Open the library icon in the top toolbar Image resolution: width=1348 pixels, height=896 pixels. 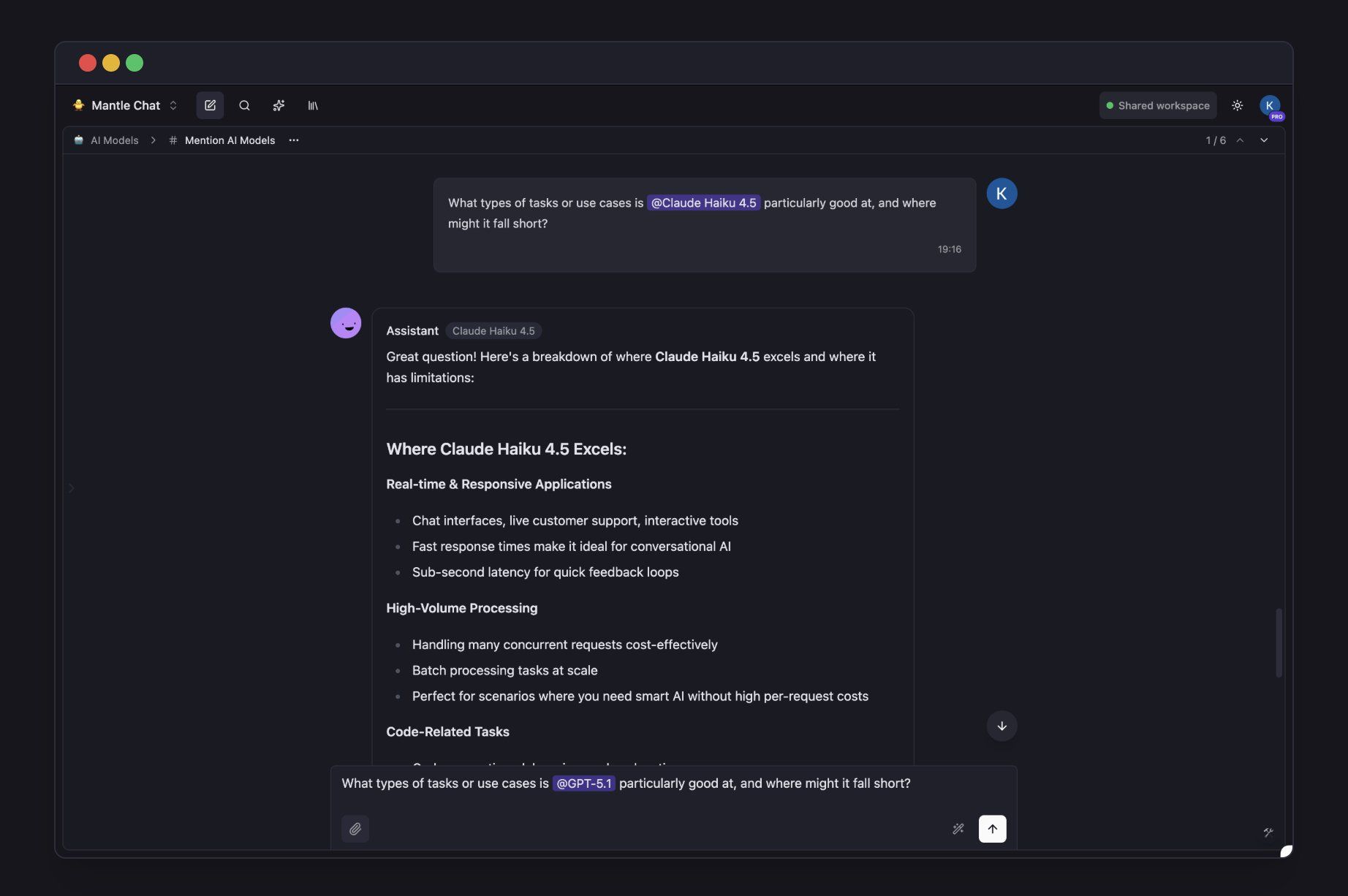313,105
